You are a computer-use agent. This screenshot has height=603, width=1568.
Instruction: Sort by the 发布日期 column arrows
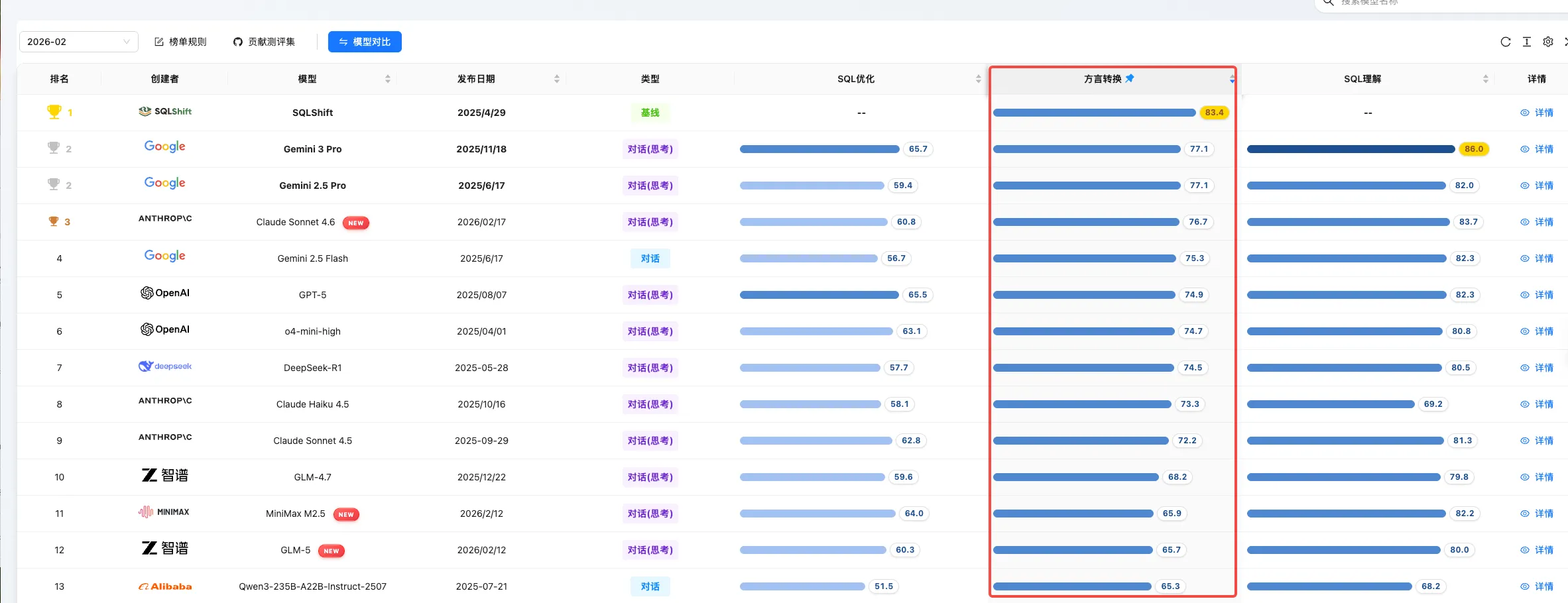click(557, 79)
